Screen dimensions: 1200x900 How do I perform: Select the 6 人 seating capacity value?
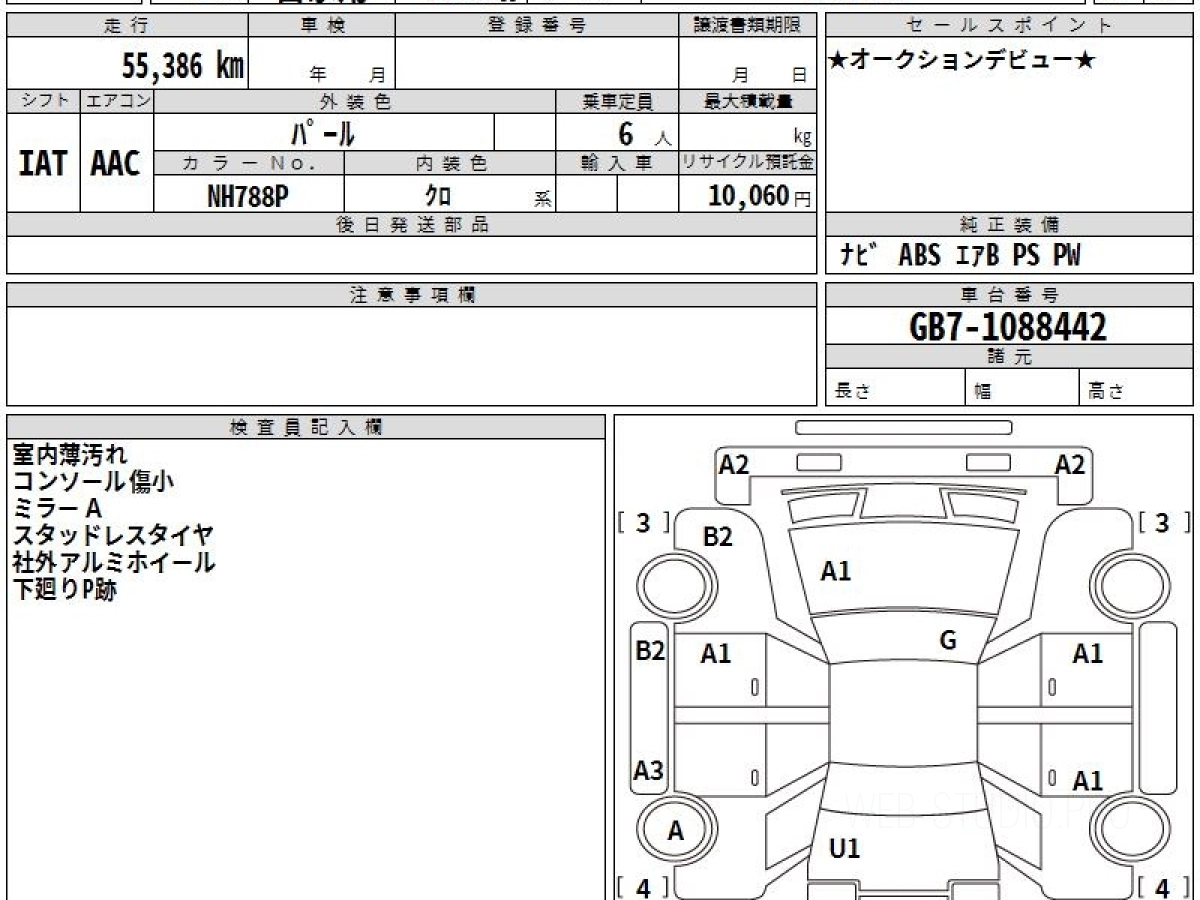[644, 134]
